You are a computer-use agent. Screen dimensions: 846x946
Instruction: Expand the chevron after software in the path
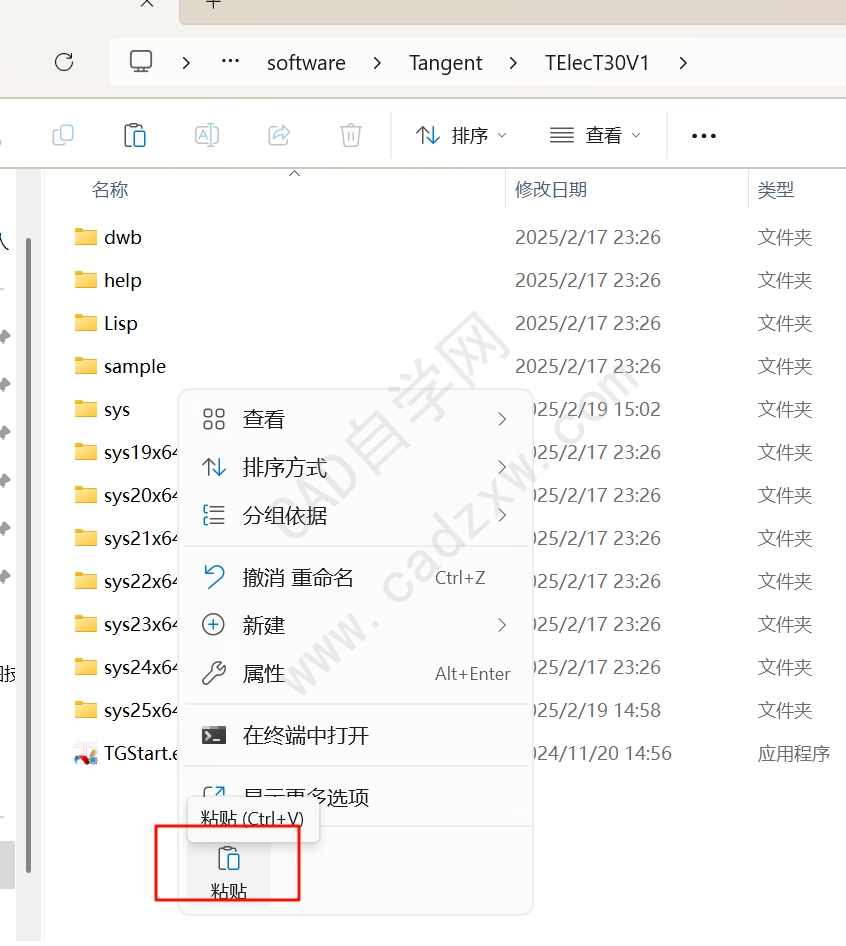coord(377,63)
